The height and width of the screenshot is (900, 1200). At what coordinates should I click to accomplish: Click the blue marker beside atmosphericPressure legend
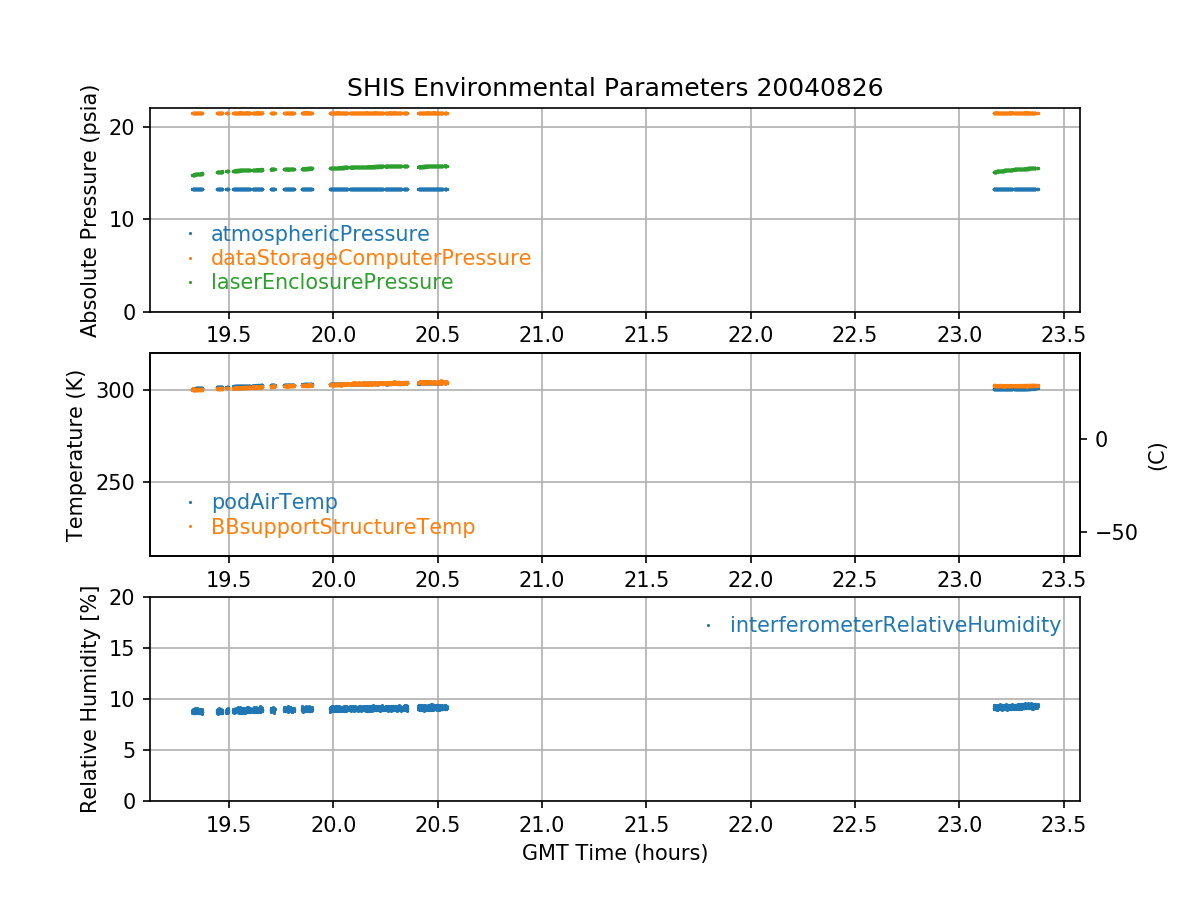pos(190,234)
